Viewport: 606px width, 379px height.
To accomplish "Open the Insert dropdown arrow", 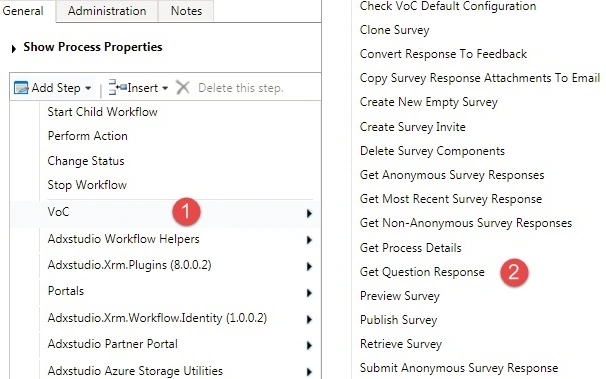I will click(x=165, y=88).
